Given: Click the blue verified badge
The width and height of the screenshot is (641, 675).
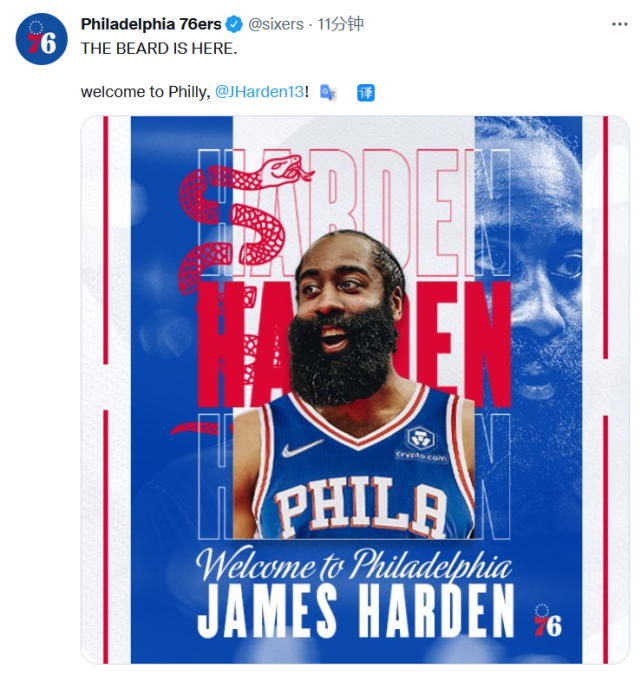Looking at the screenshot, I should 234,24.
